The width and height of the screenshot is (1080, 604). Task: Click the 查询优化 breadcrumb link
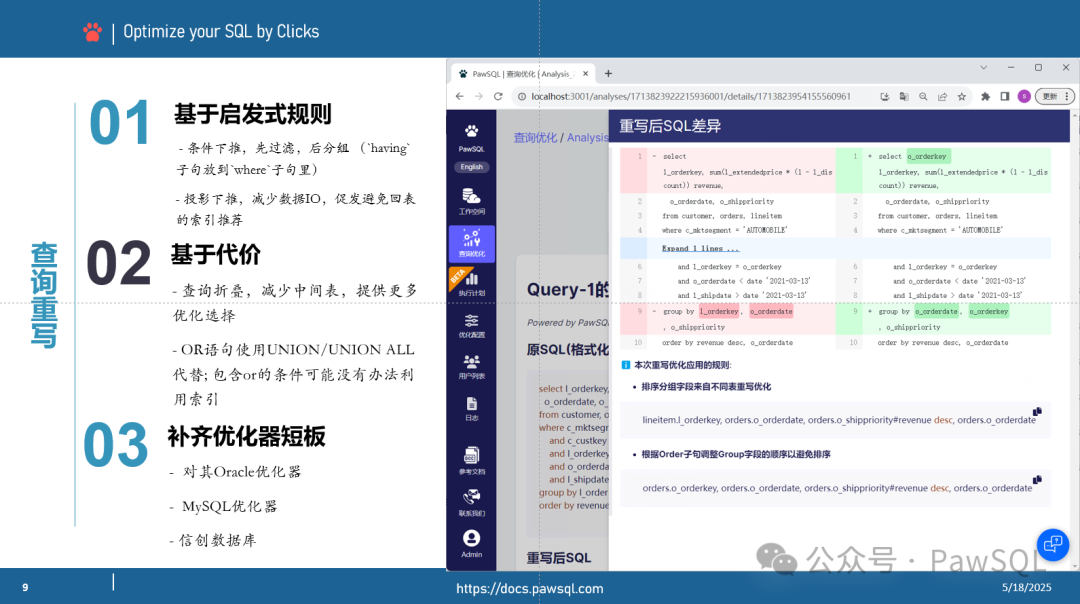(x=535, y=137)
